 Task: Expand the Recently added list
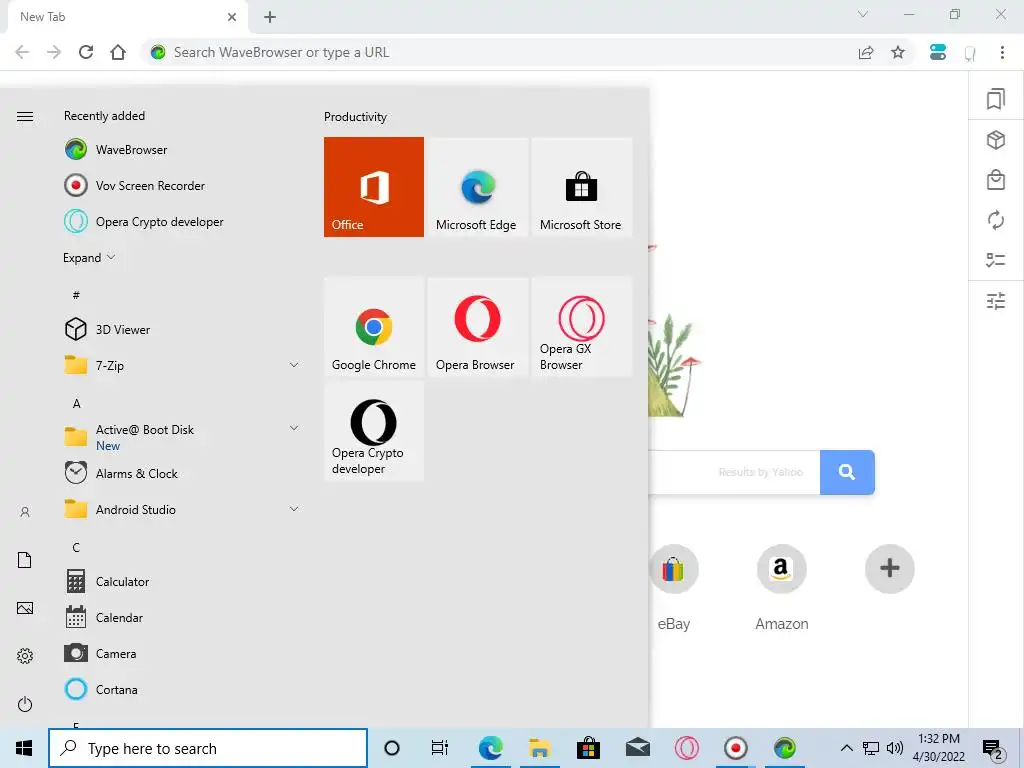click(89, 257)
